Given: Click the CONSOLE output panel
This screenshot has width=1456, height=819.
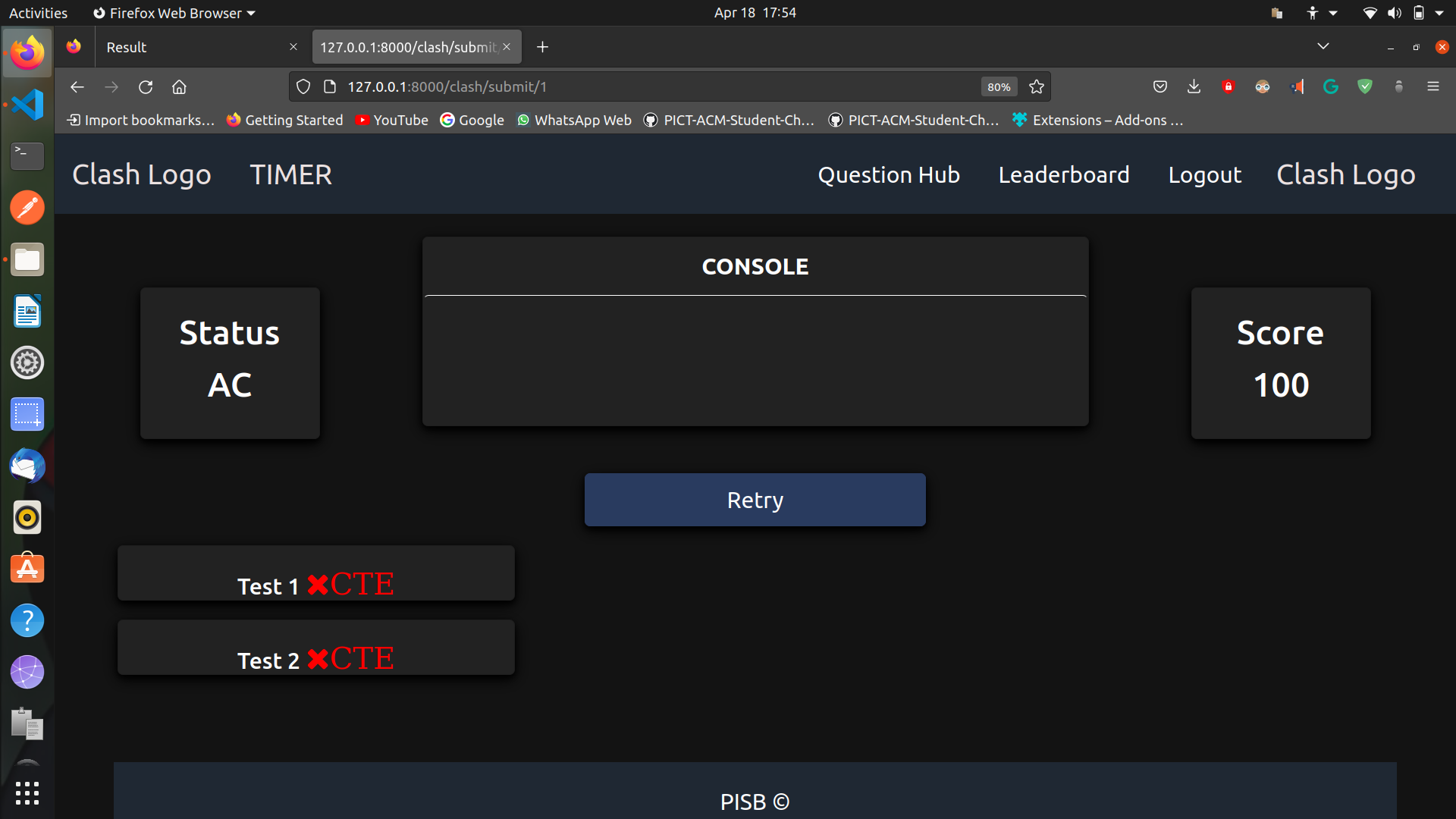Looking at the screenshot, I should point(755,331).
